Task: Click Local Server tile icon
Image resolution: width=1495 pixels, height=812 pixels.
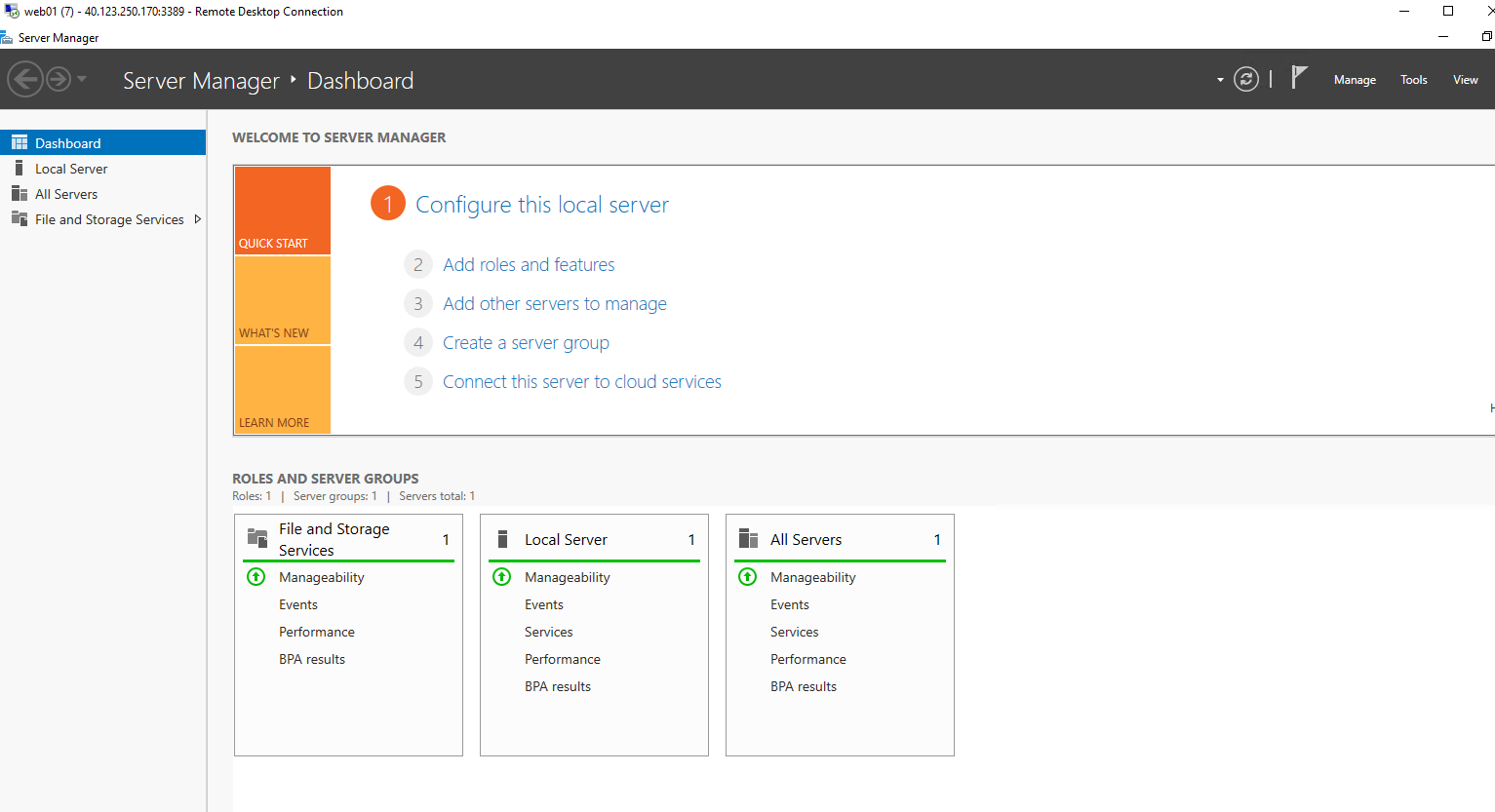Action: click(503, 539)
